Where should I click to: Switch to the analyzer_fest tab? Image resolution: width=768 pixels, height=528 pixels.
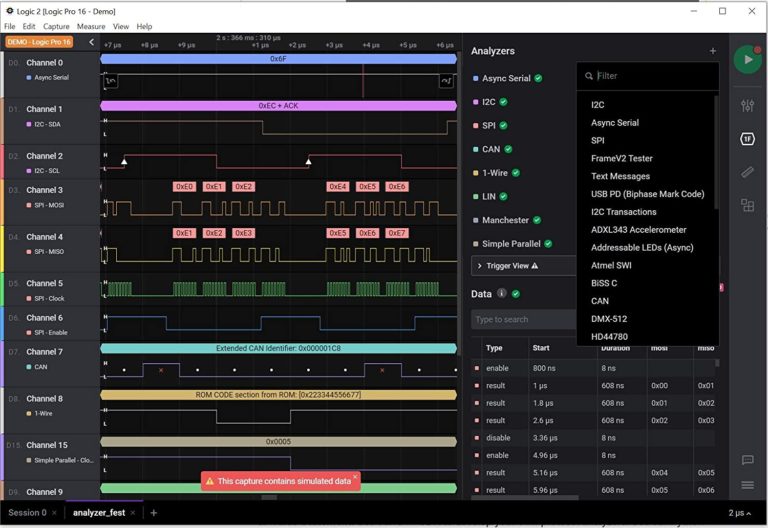(99, 513)
